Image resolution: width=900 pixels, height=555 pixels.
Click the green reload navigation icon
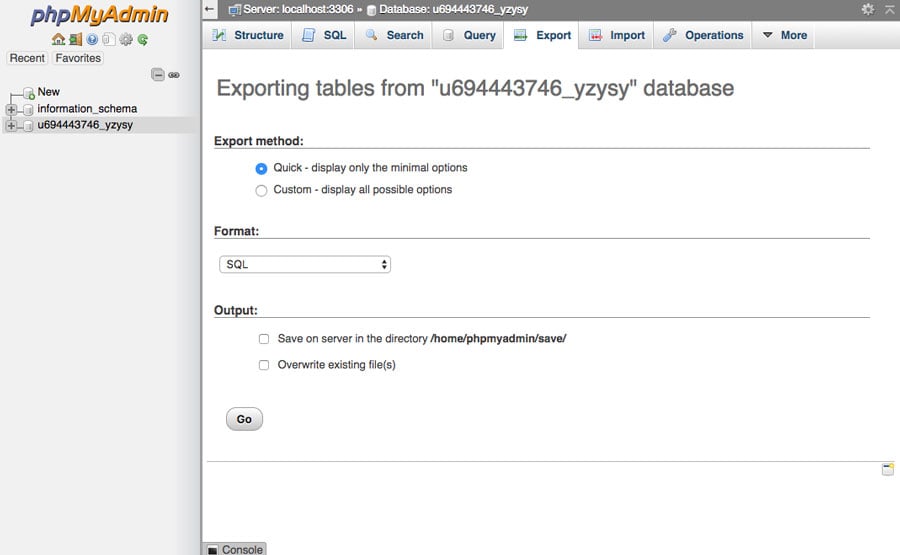pos(143,40)
